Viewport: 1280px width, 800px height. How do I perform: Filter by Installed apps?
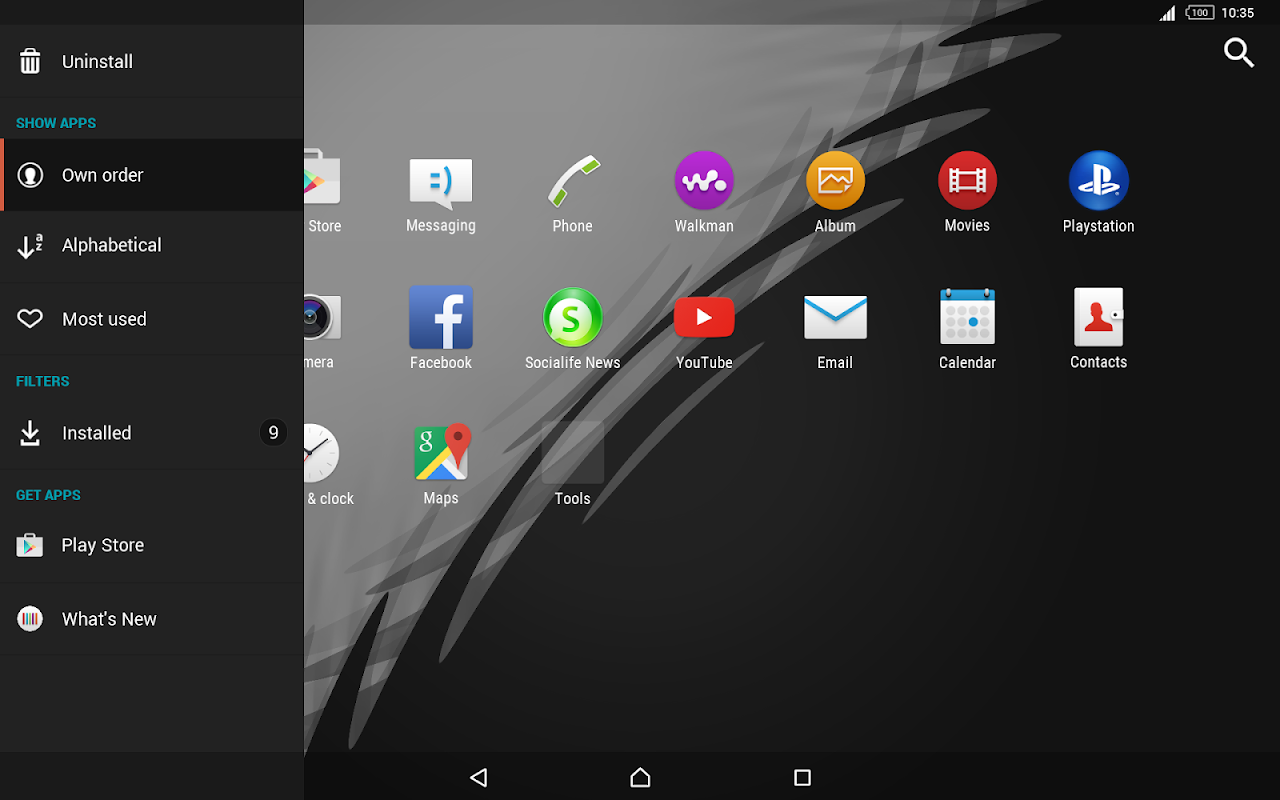click(152, 433)
